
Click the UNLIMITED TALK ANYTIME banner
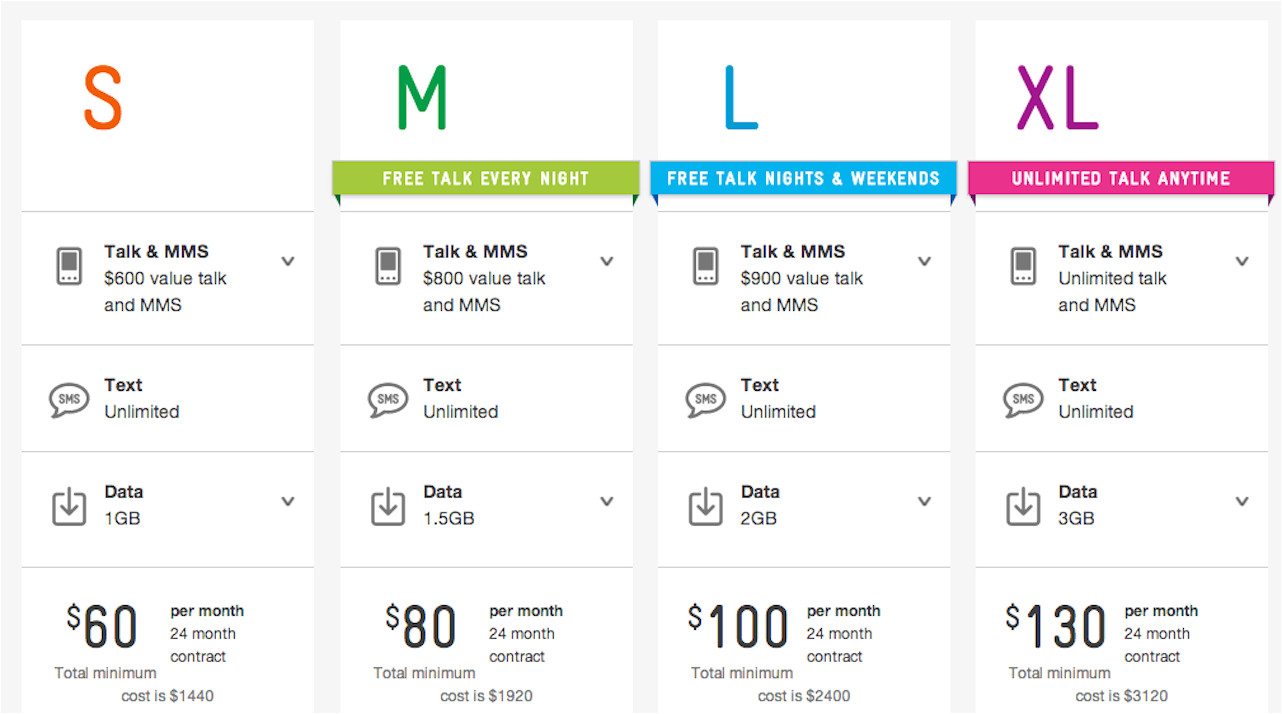1121,177
